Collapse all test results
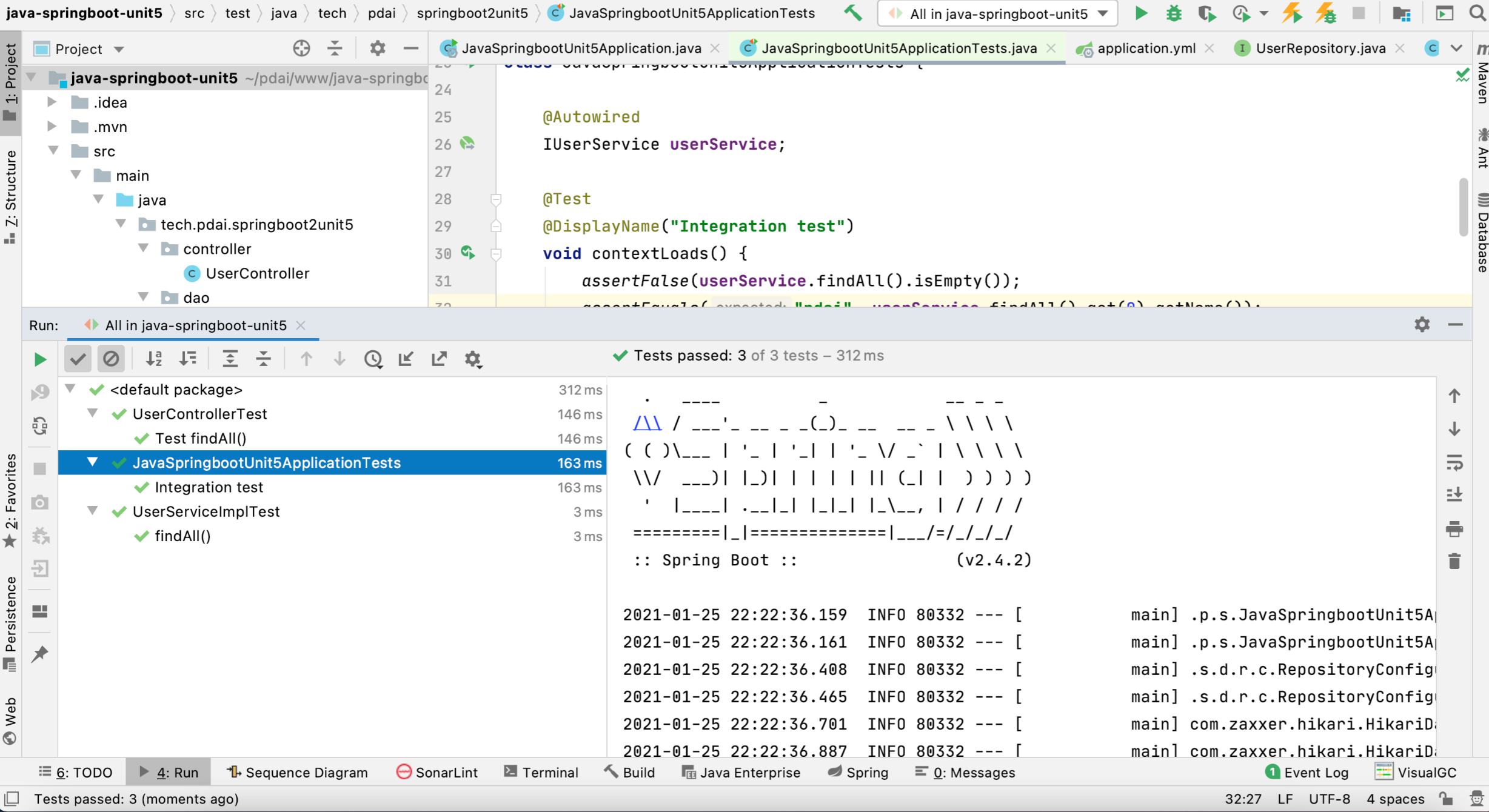 (x=263, y=359)
